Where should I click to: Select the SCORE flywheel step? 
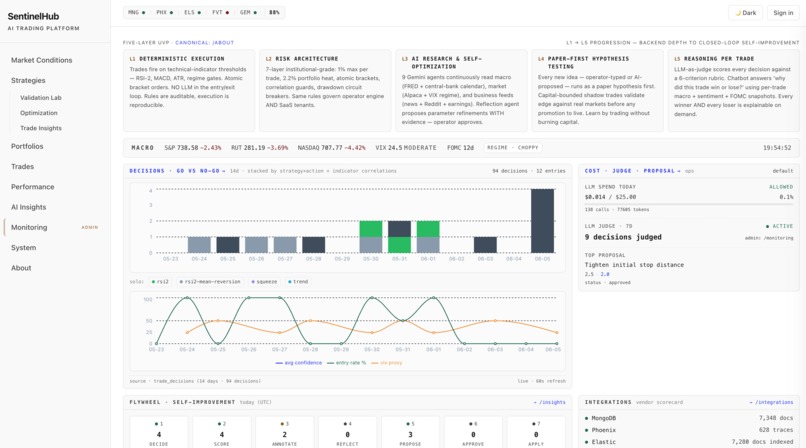click(x=222, y=433)
